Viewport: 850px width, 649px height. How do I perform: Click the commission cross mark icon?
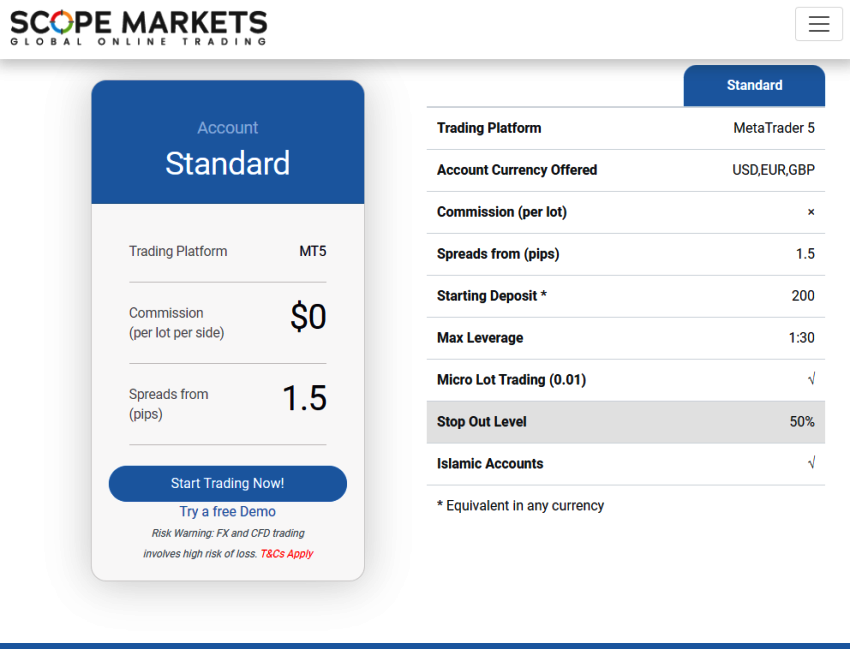pyautogui.click(x=811, y=212)
